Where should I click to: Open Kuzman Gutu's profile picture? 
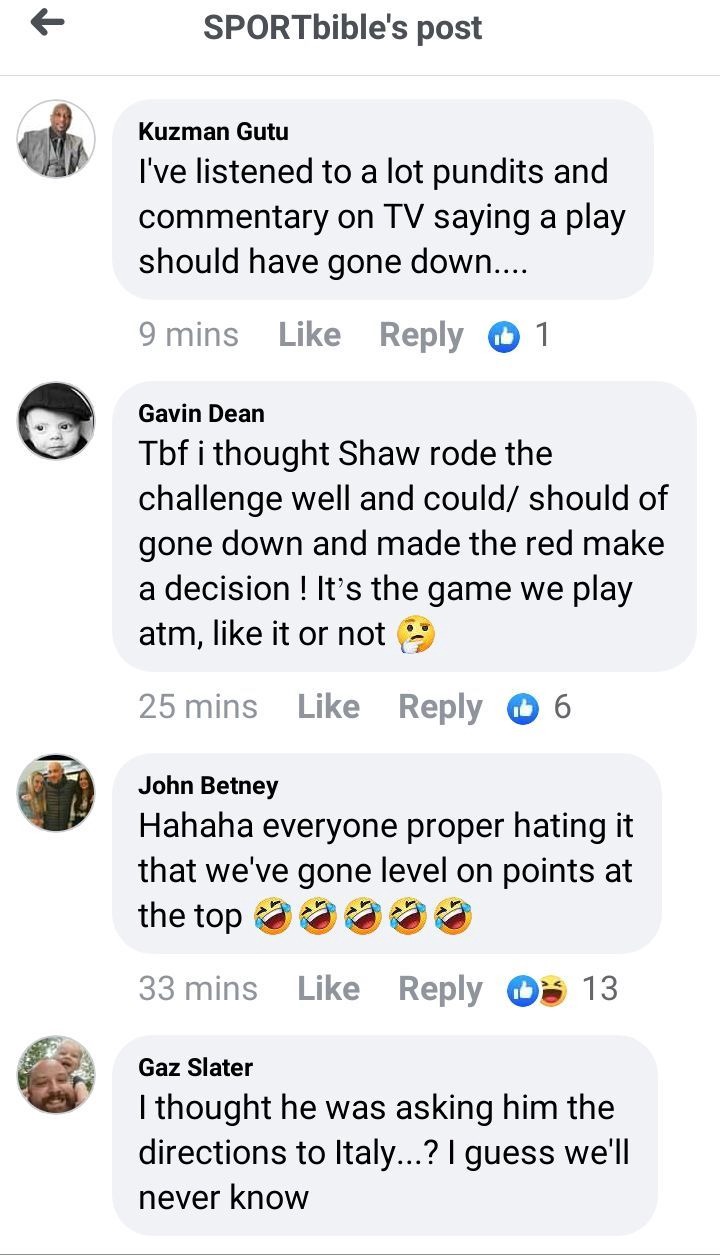click(x=57, y=139)
